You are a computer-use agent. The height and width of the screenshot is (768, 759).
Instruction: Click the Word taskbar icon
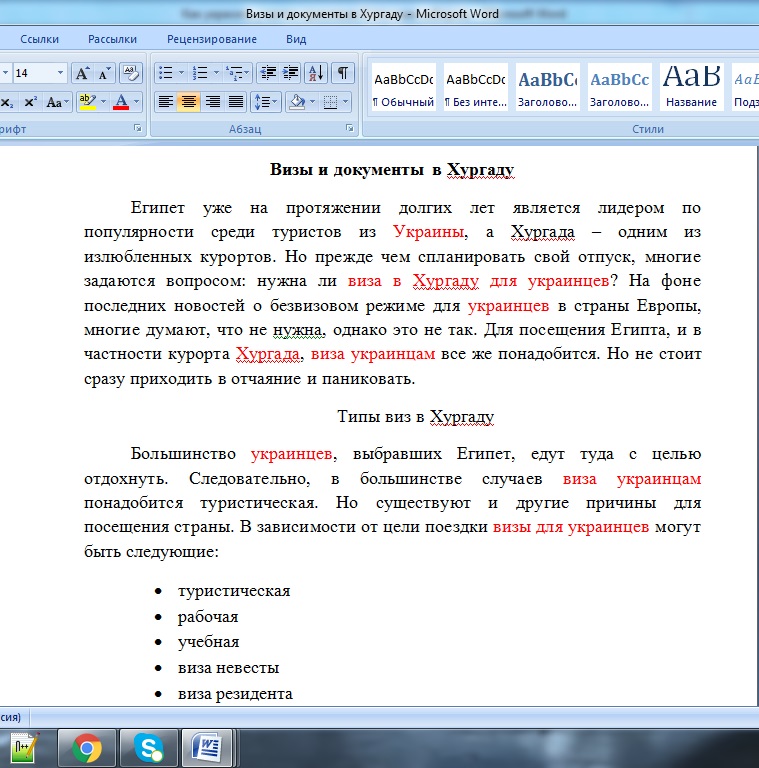point(207,748)
